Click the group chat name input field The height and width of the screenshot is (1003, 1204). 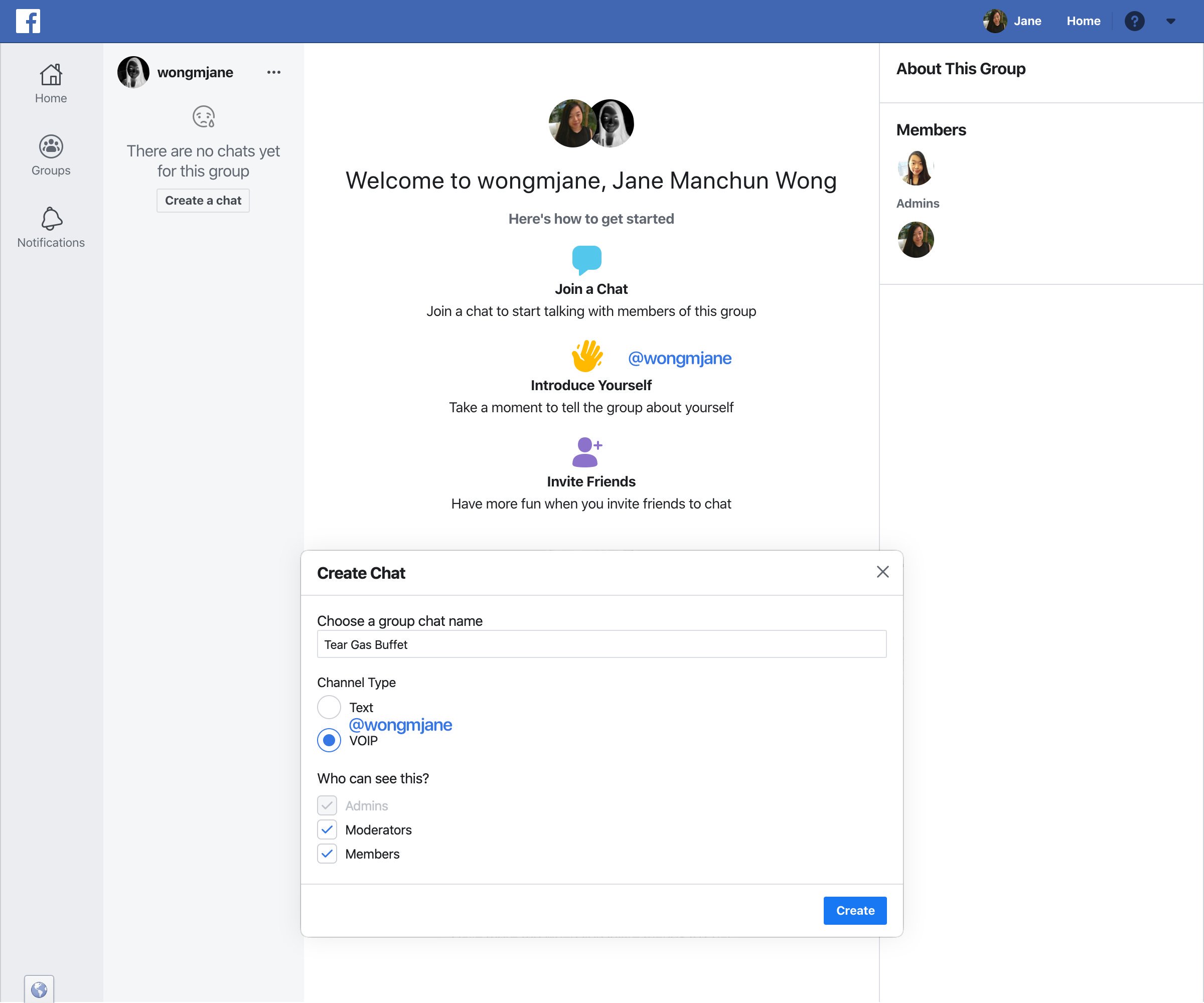pos(602,644)
